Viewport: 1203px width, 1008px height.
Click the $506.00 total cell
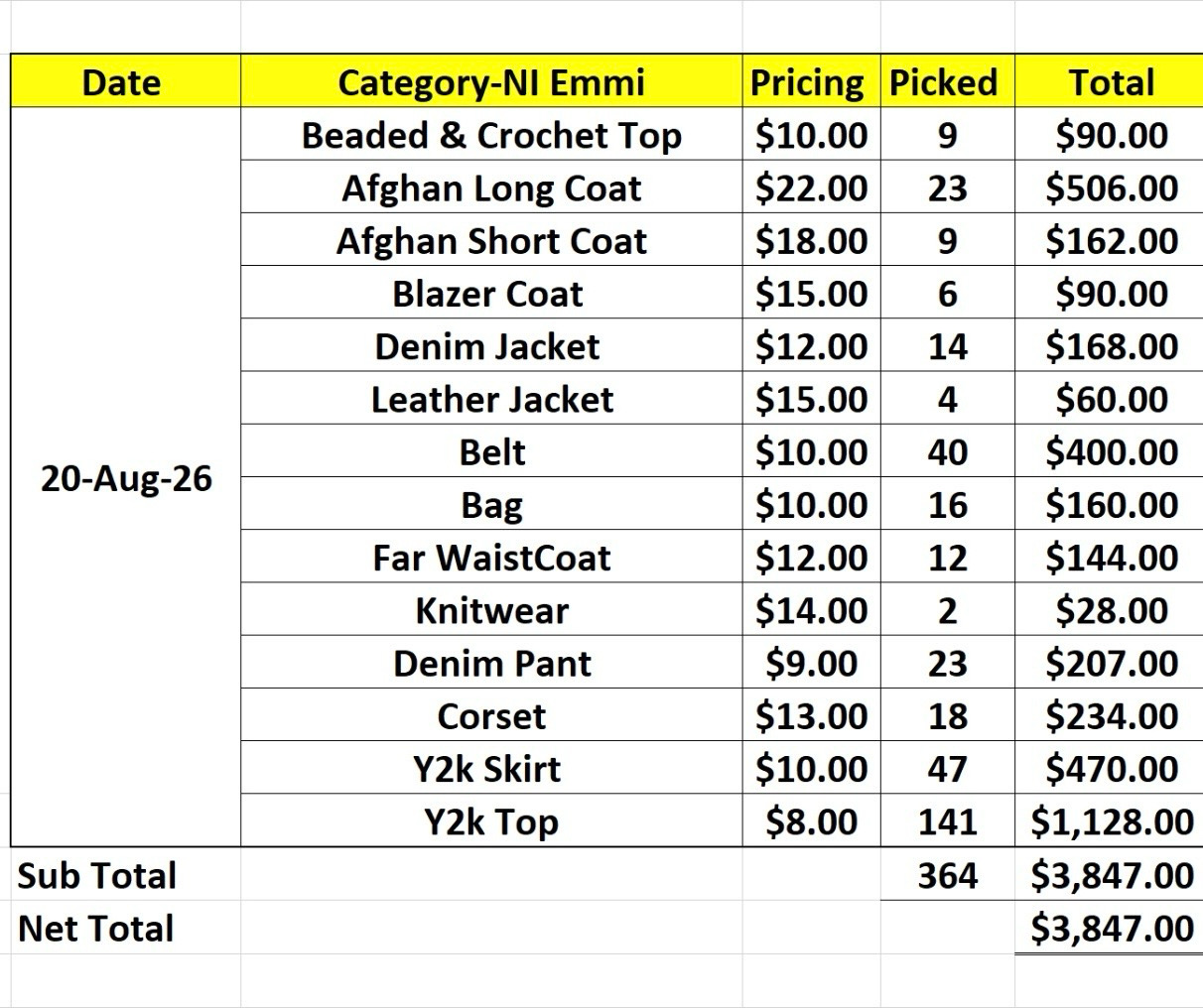[1109, 187]
